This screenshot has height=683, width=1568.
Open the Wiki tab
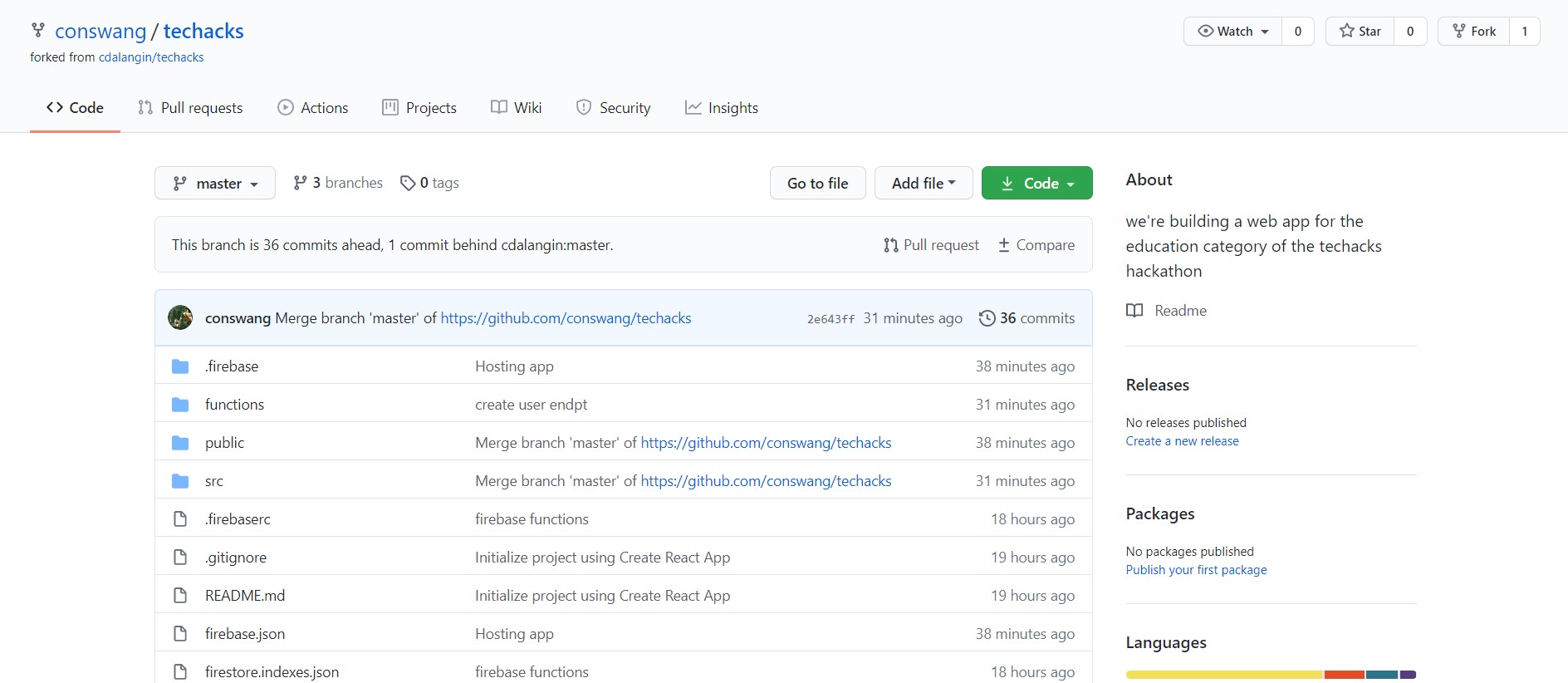(x=517, y=107)
